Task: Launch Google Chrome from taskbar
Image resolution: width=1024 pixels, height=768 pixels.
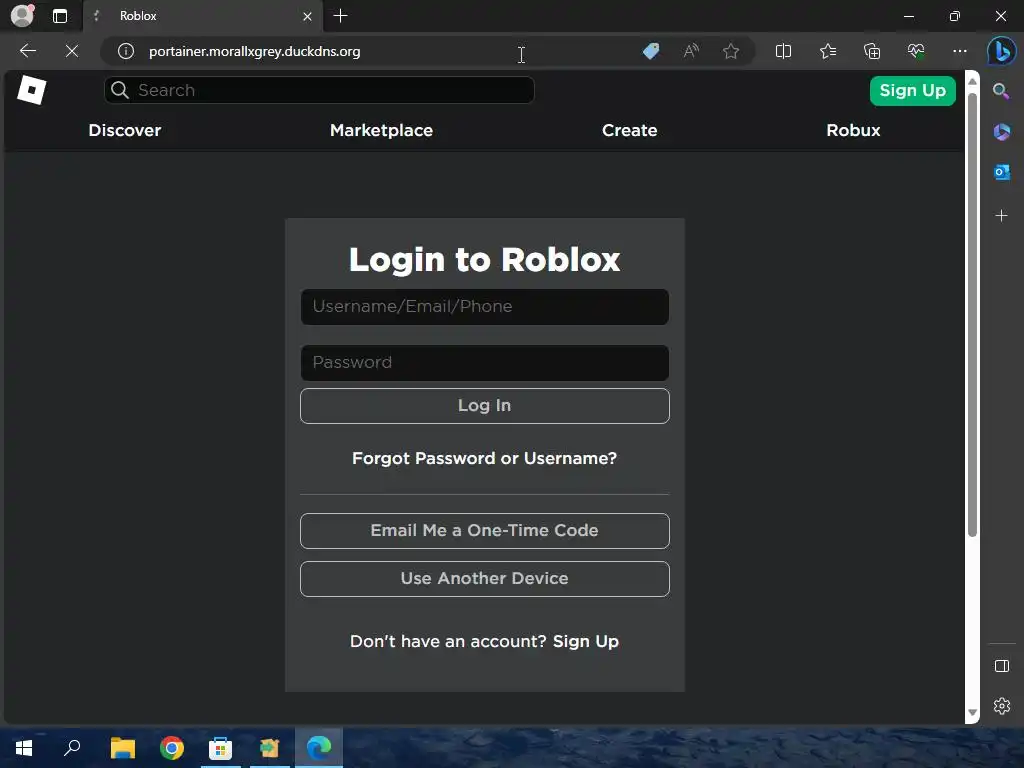Action: point(172,748)
